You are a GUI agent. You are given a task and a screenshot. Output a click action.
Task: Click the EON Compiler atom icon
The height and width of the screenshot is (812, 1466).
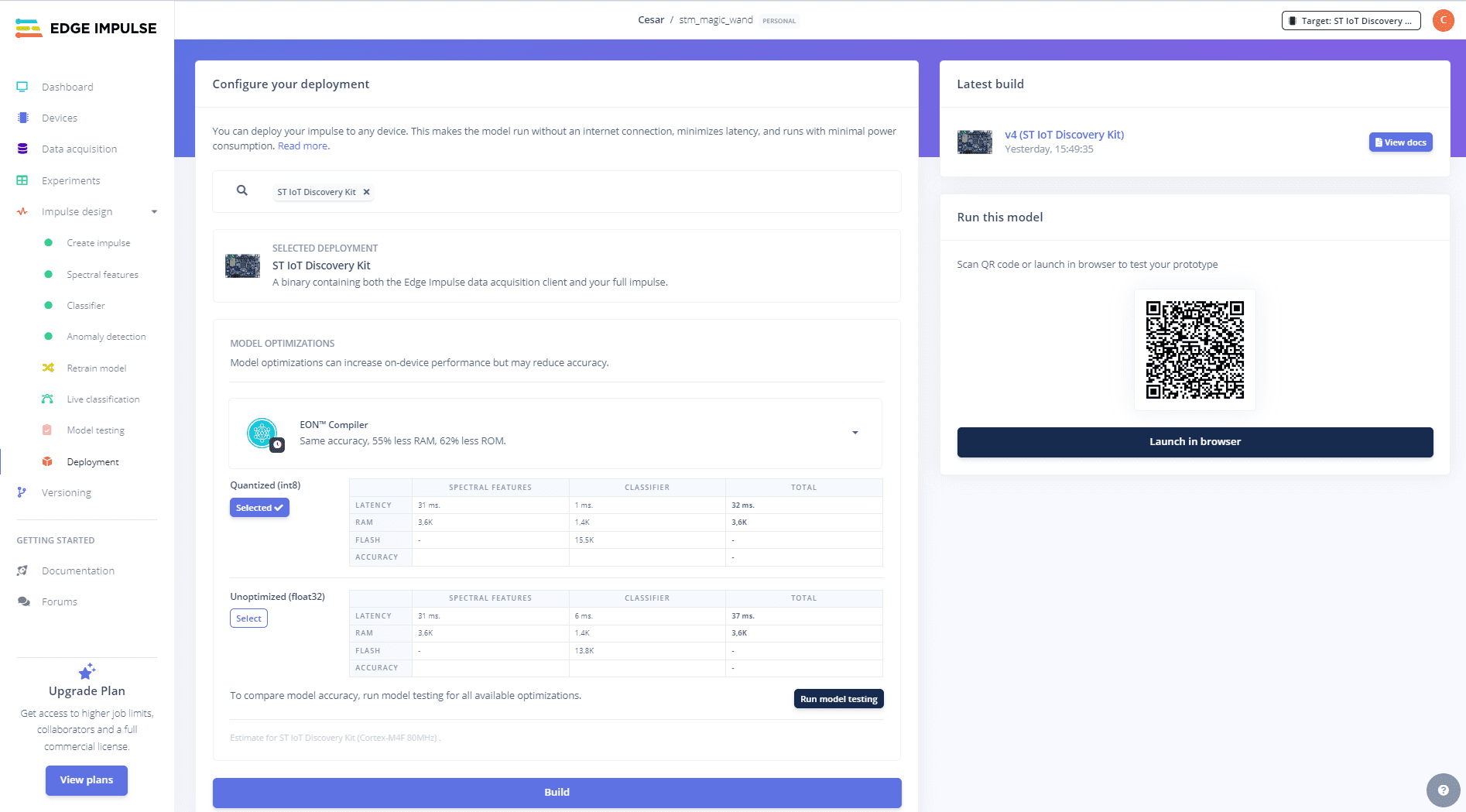point(262,433)
